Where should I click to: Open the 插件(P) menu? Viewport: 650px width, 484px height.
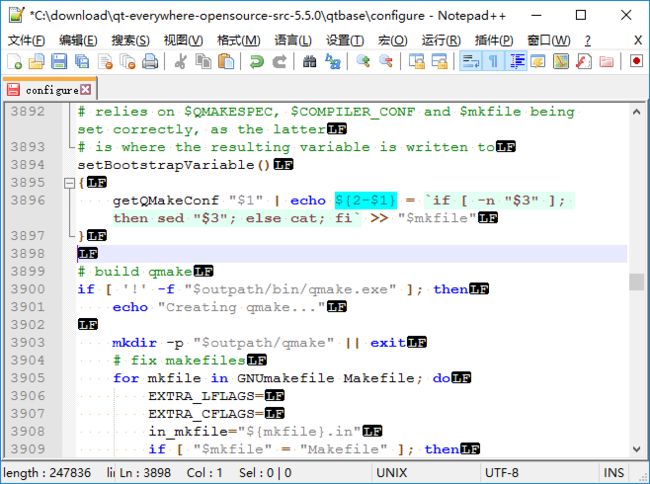click(x=494, y=40)
